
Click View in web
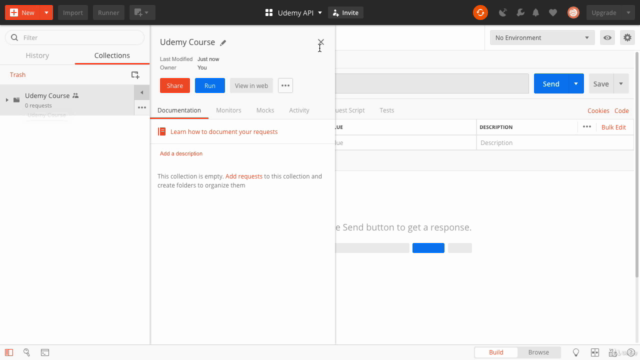pos(251,86)
